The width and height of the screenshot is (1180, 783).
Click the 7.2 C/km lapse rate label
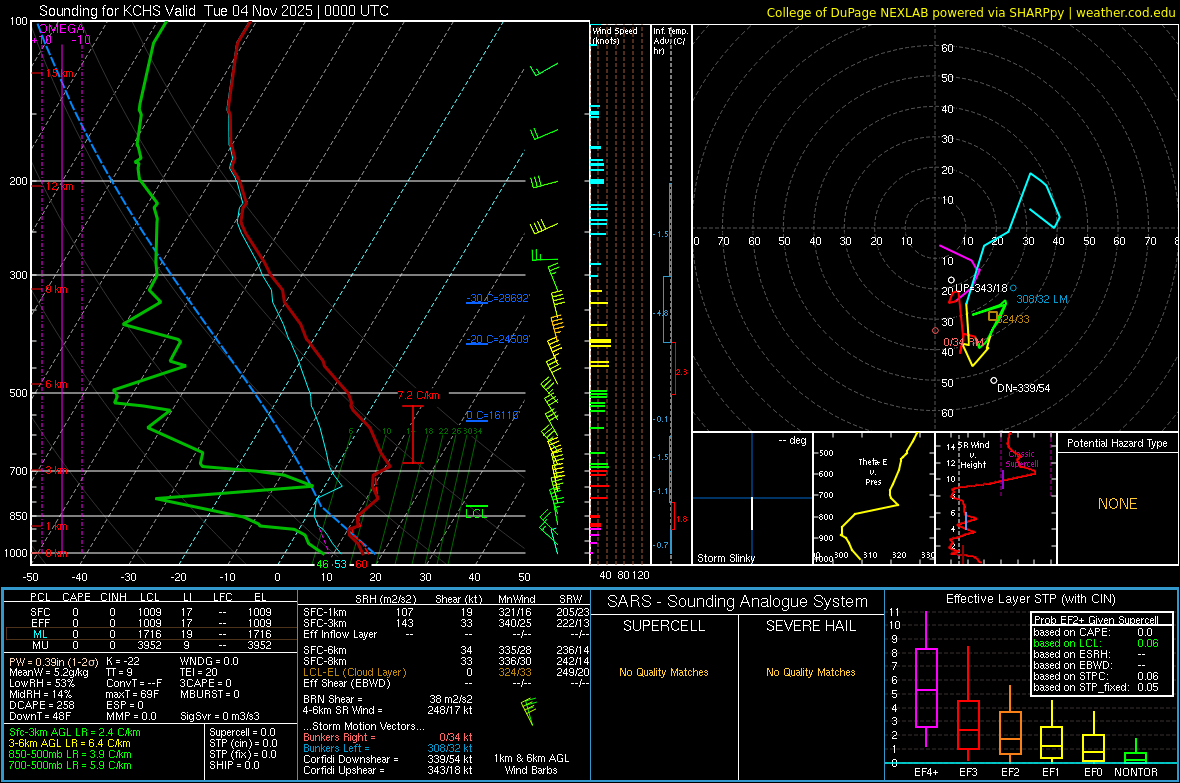tap(418, 395)
